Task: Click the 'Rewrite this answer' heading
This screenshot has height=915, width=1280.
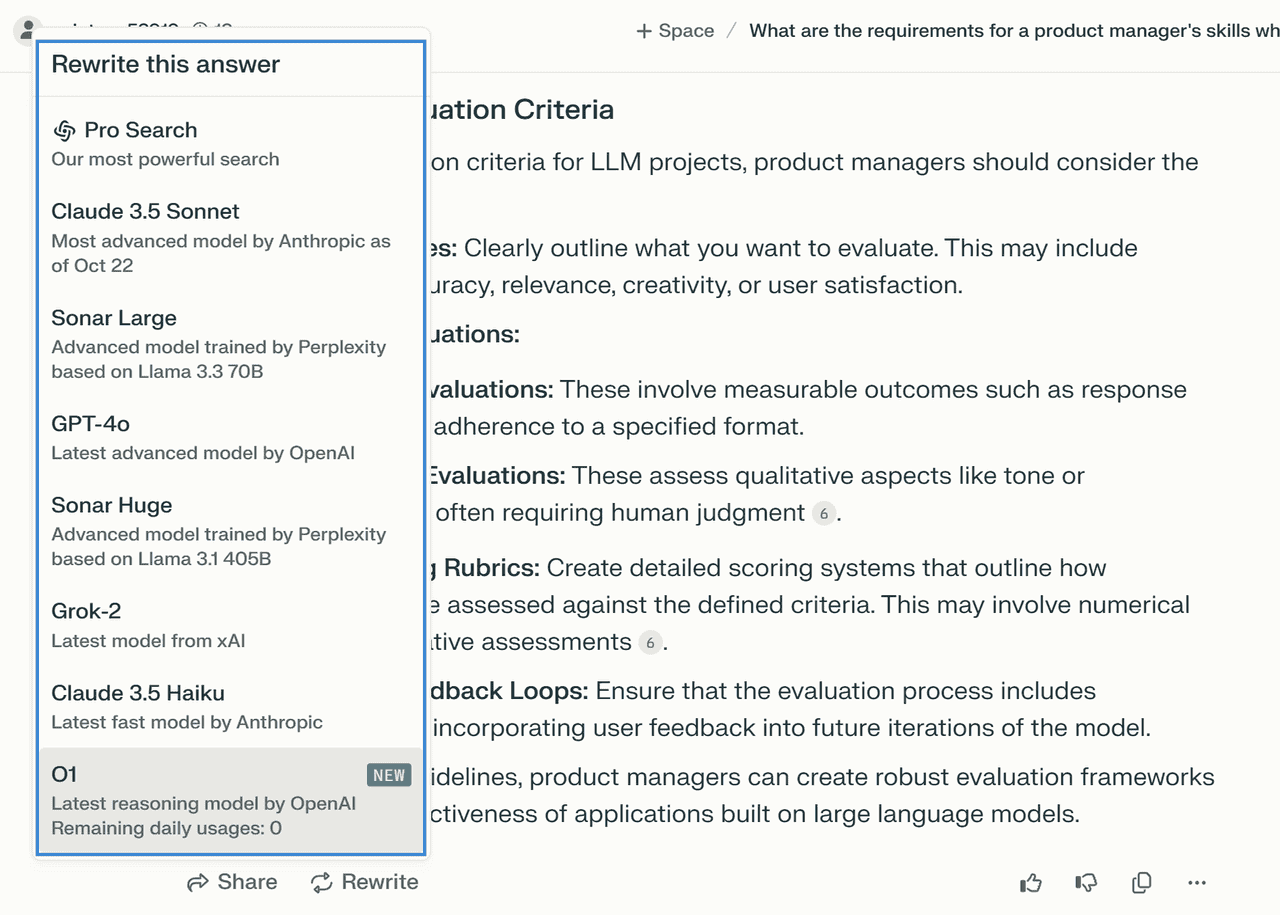Action: pyautogui.click(x=166, y=64)
